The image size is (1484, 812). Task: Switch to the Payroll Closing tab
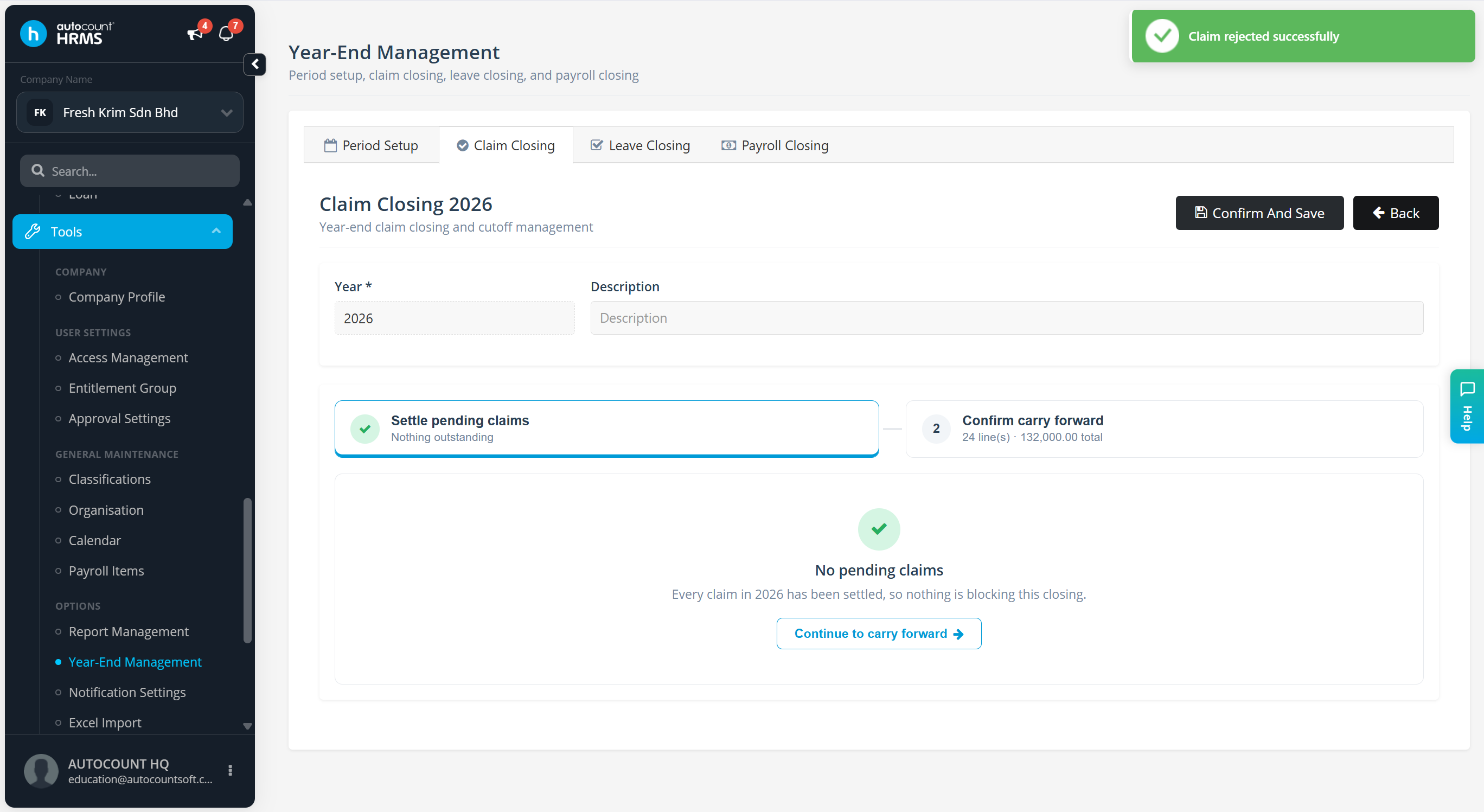point(775,145)
